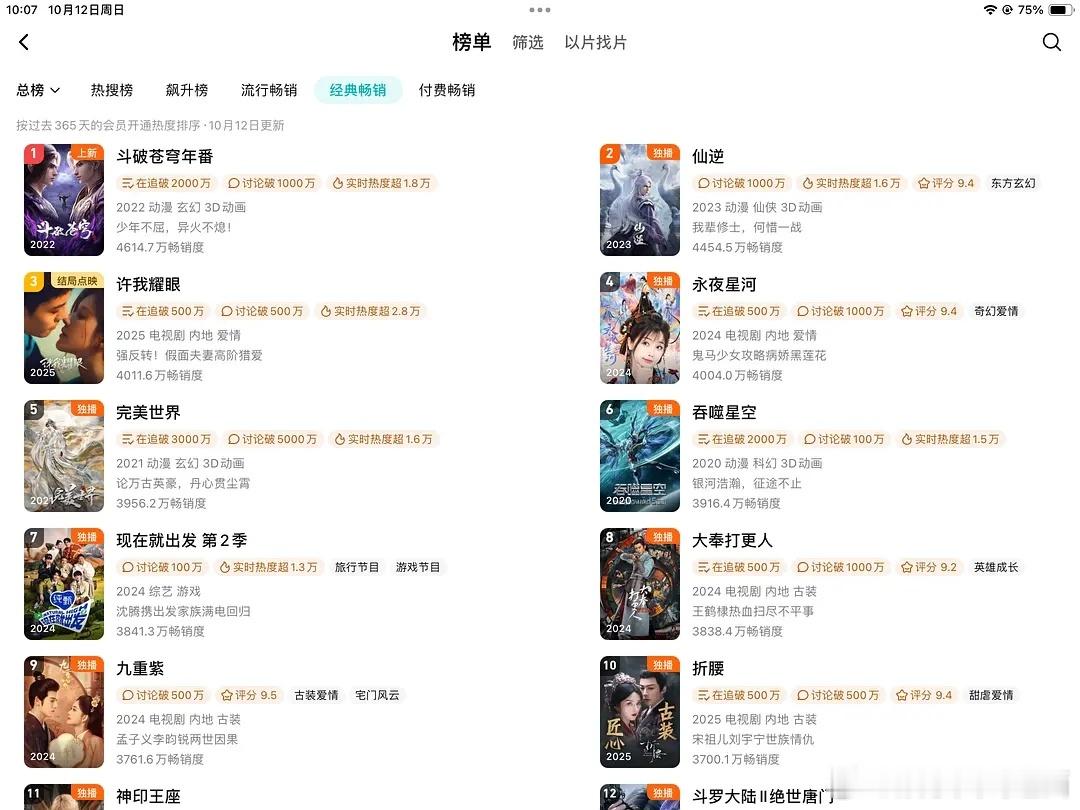
Task: Open search with magnifier icon
Action: coord(1051,43)
